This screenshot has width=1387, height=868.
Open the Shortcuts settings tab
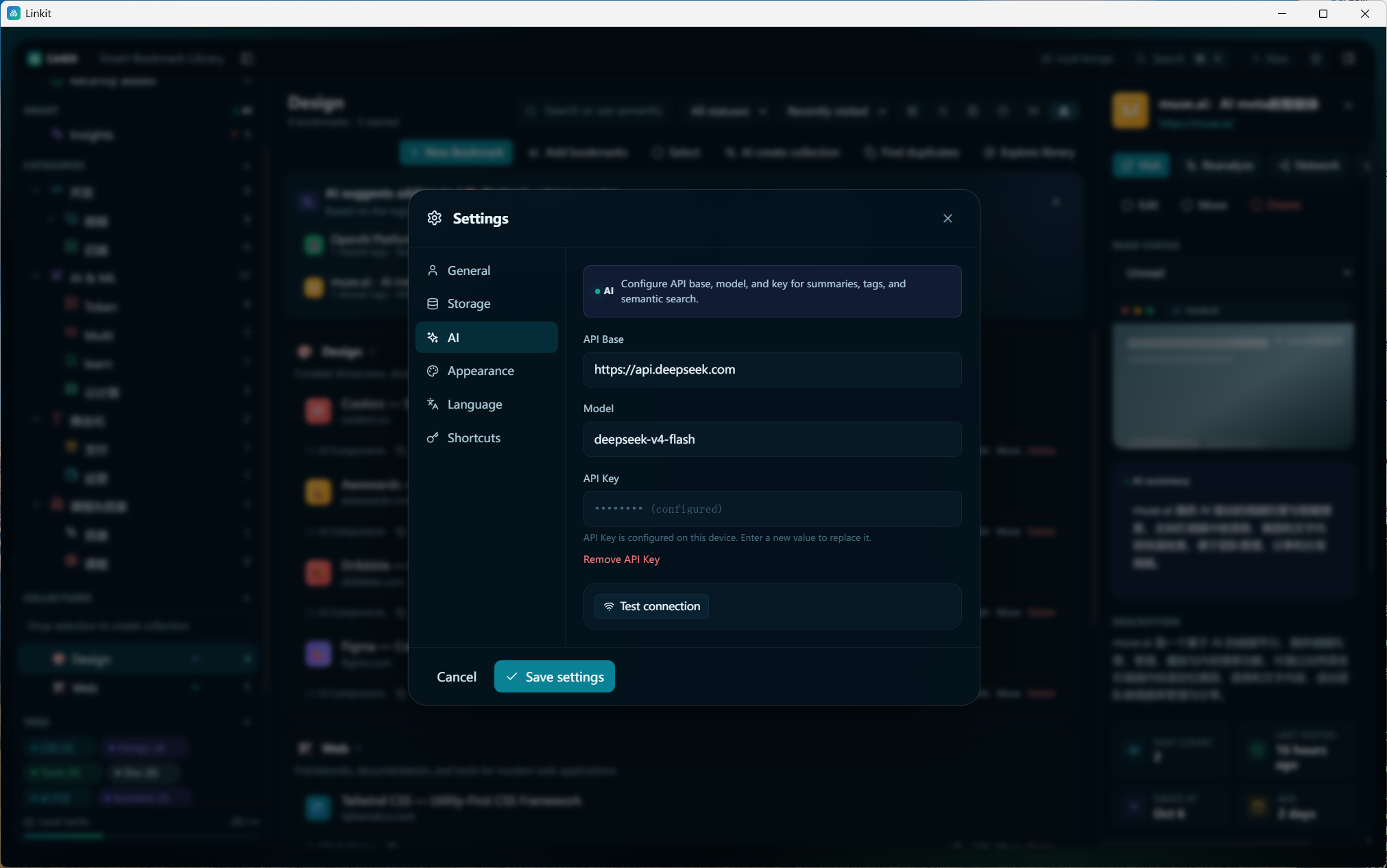coord(486,437)
